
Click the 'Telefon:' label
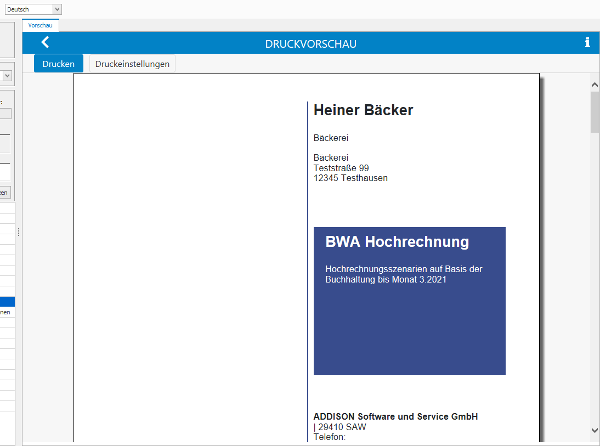(x=329, y=437)
